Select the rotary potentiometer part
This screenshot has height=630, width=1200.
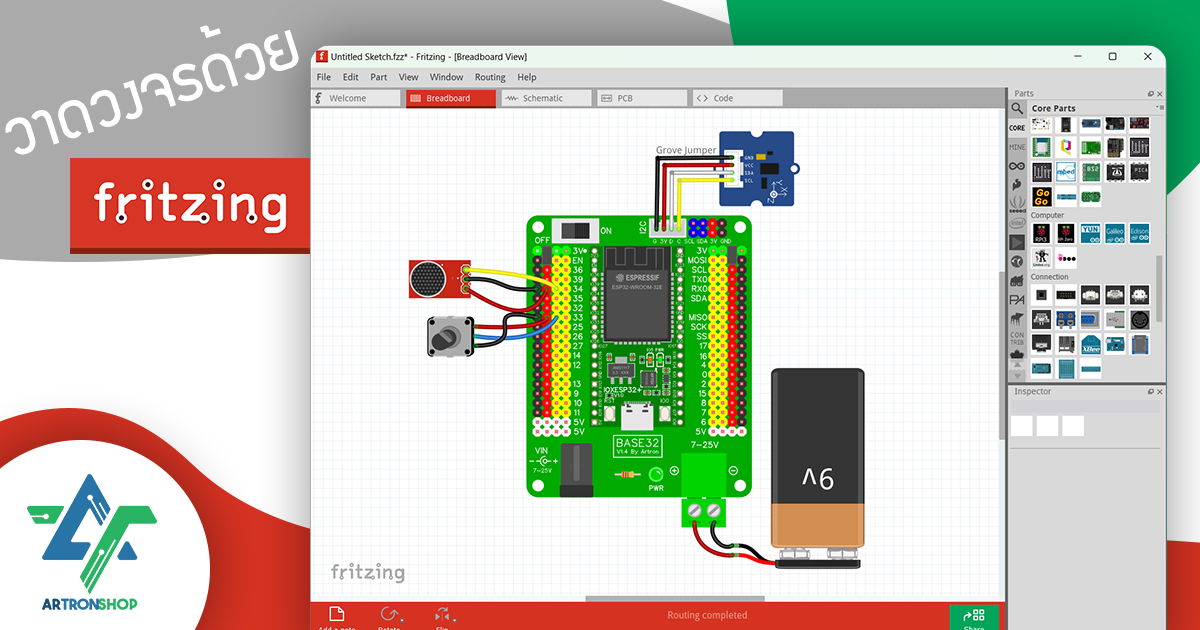[x=450, y=337]
